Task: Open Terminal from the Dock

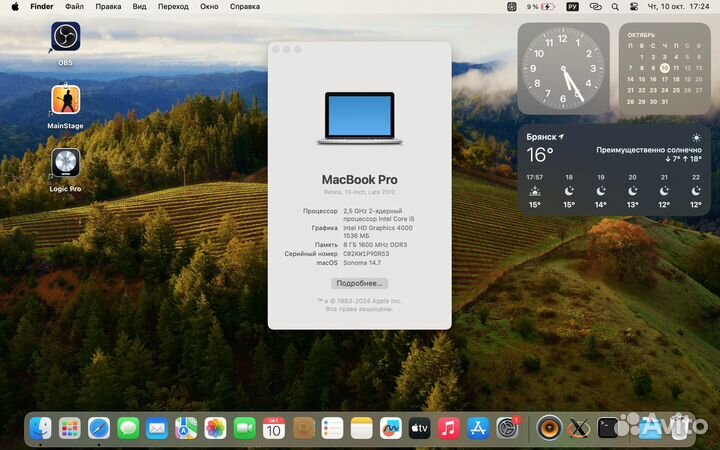Action: (608, 428)
